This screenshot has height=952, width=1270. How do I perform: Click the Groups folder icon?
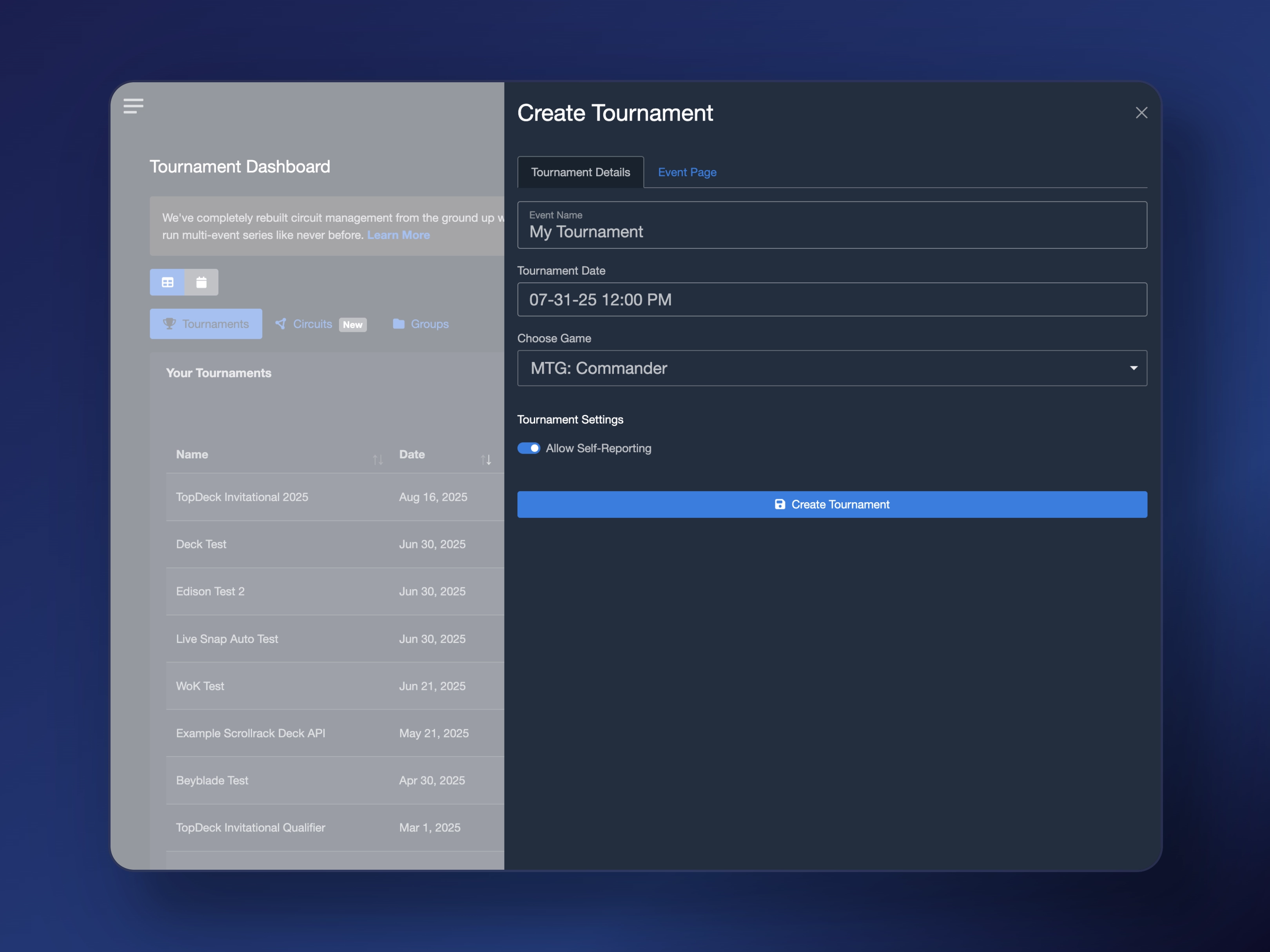click(x=399, y=324)
